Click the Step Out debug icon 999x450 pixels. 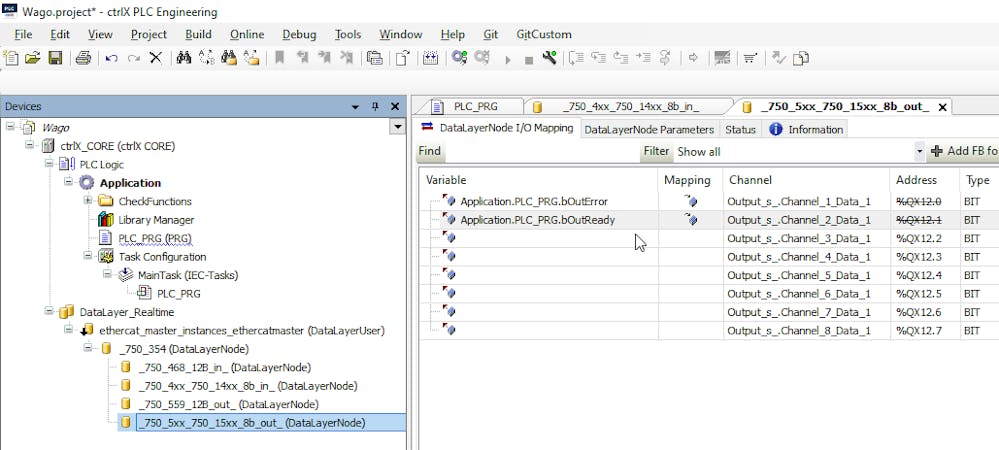pos(620,58)
